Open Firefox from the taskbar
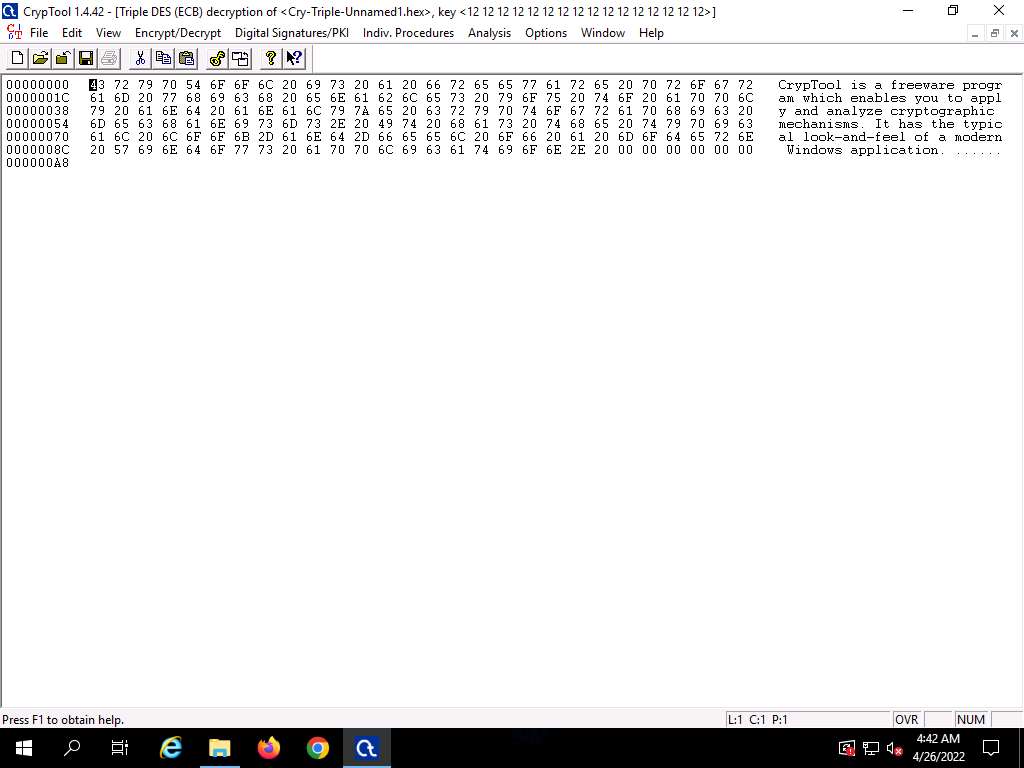Screen dimensions: 1024x768 pos(269,748)
